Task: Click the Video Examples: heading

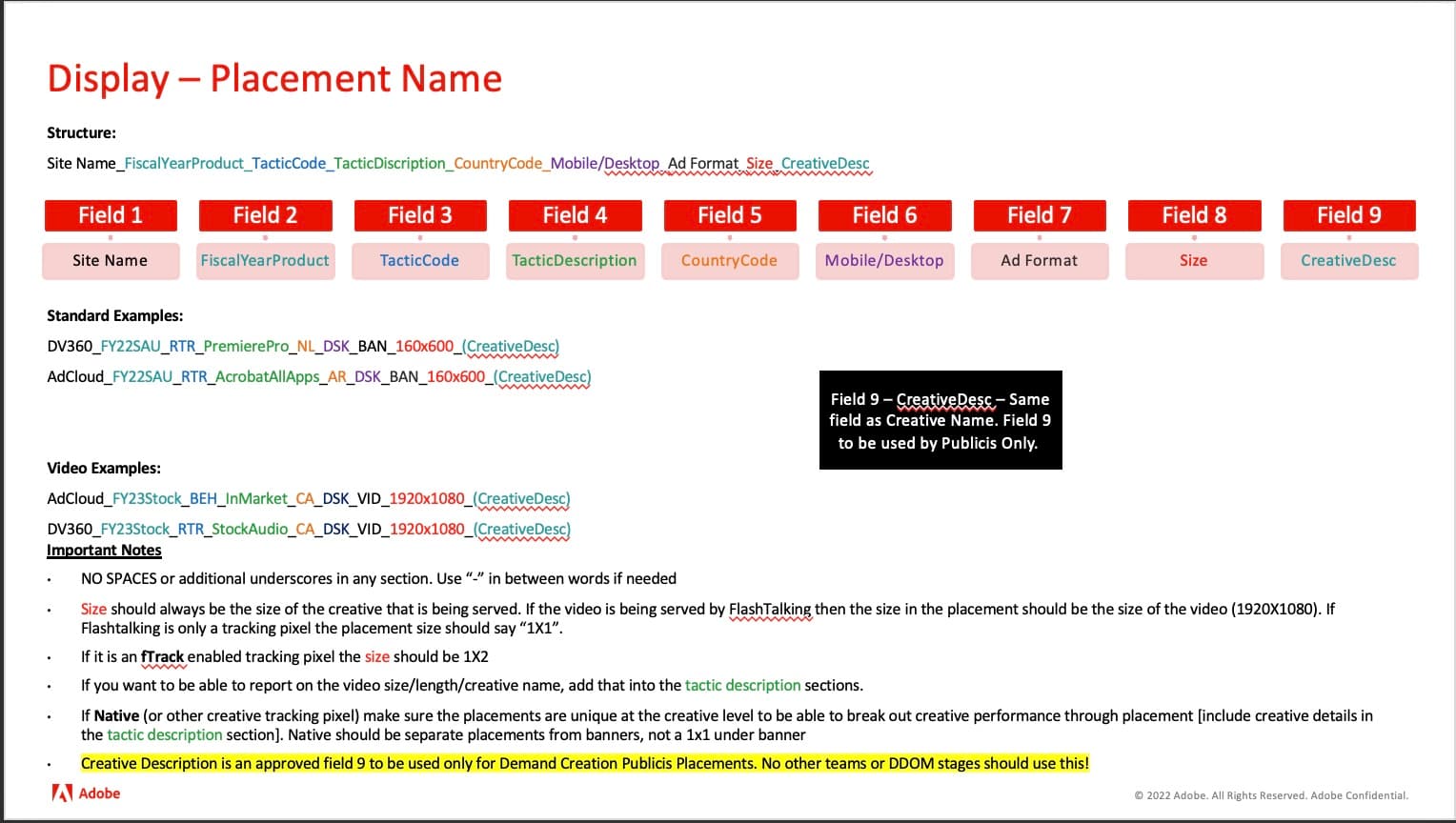Action: [x=104, y=468]
